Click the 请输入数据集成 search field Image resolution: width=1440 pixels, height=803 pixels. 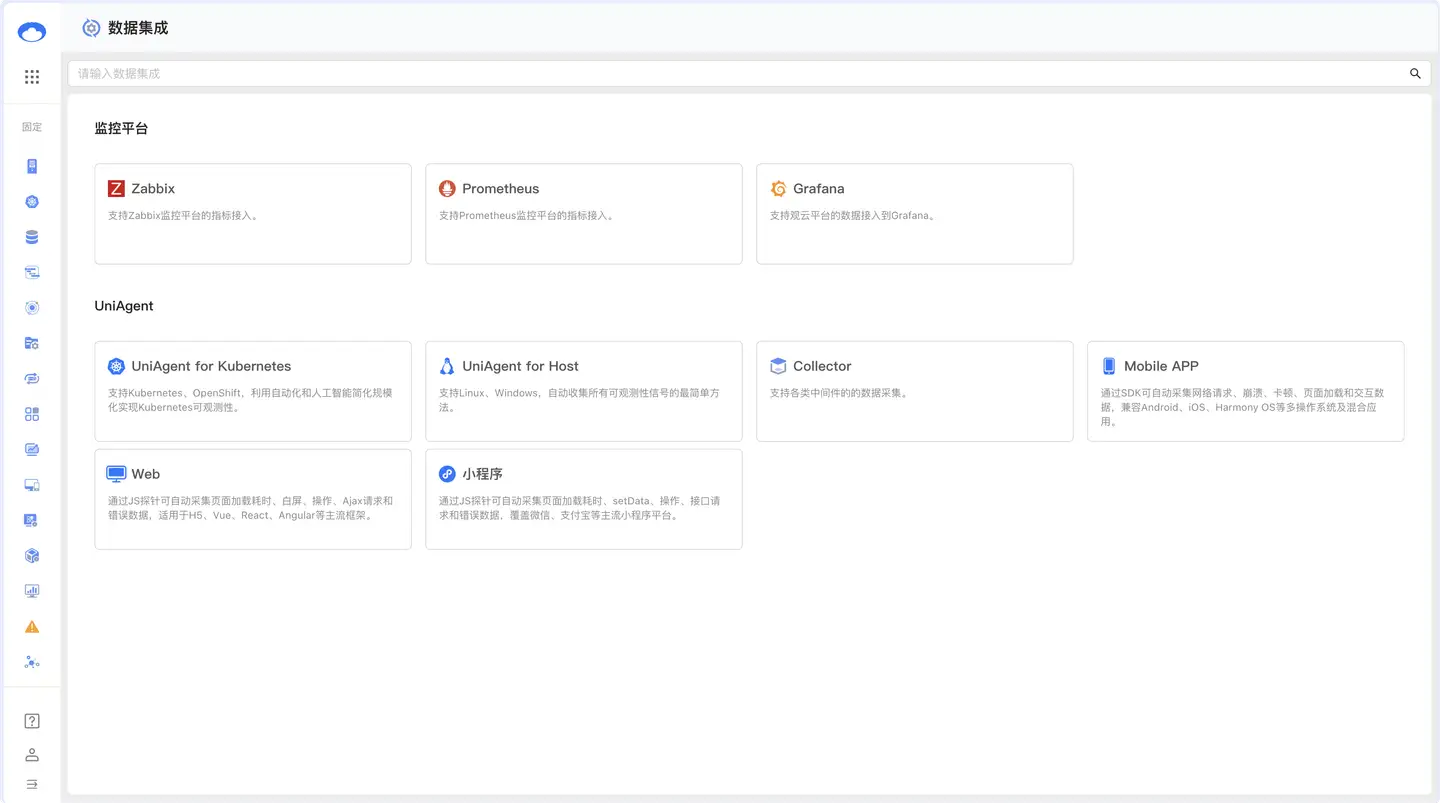tap(700, 73)
